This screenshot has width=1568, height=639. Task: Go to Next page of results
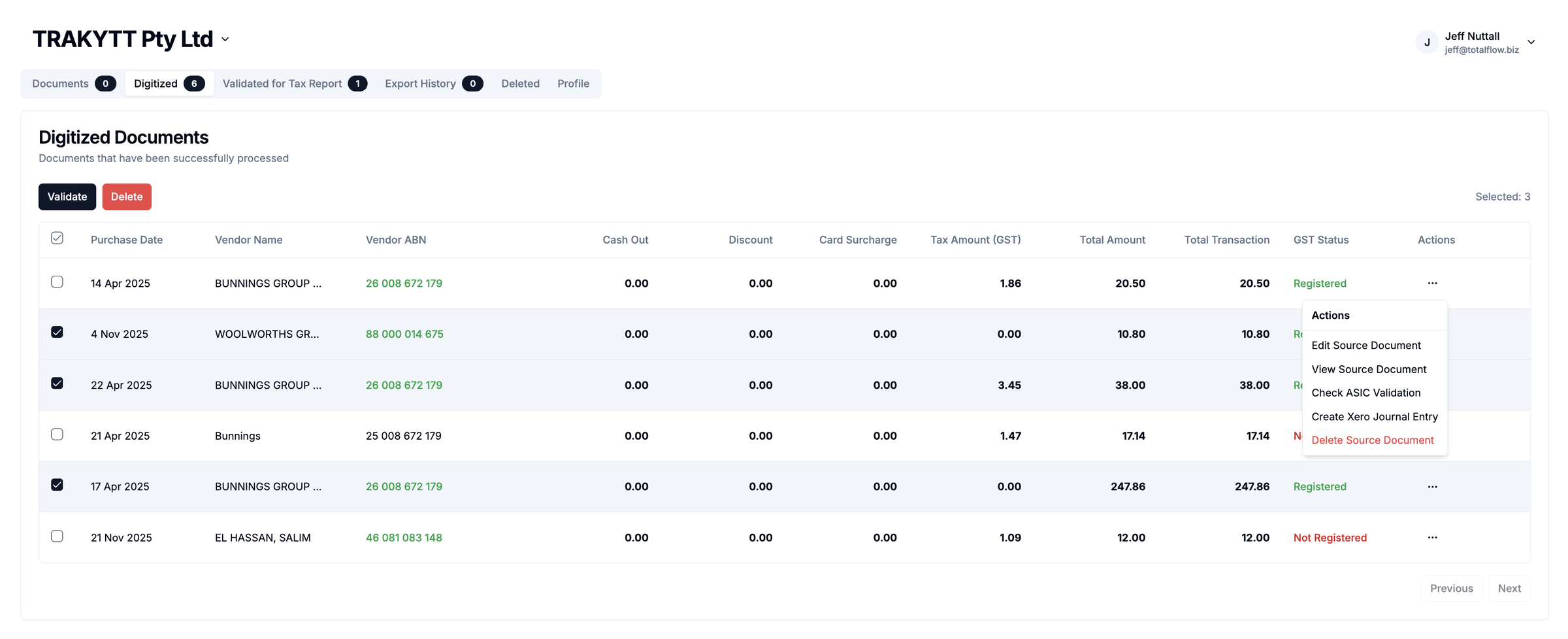point(1509,589)
